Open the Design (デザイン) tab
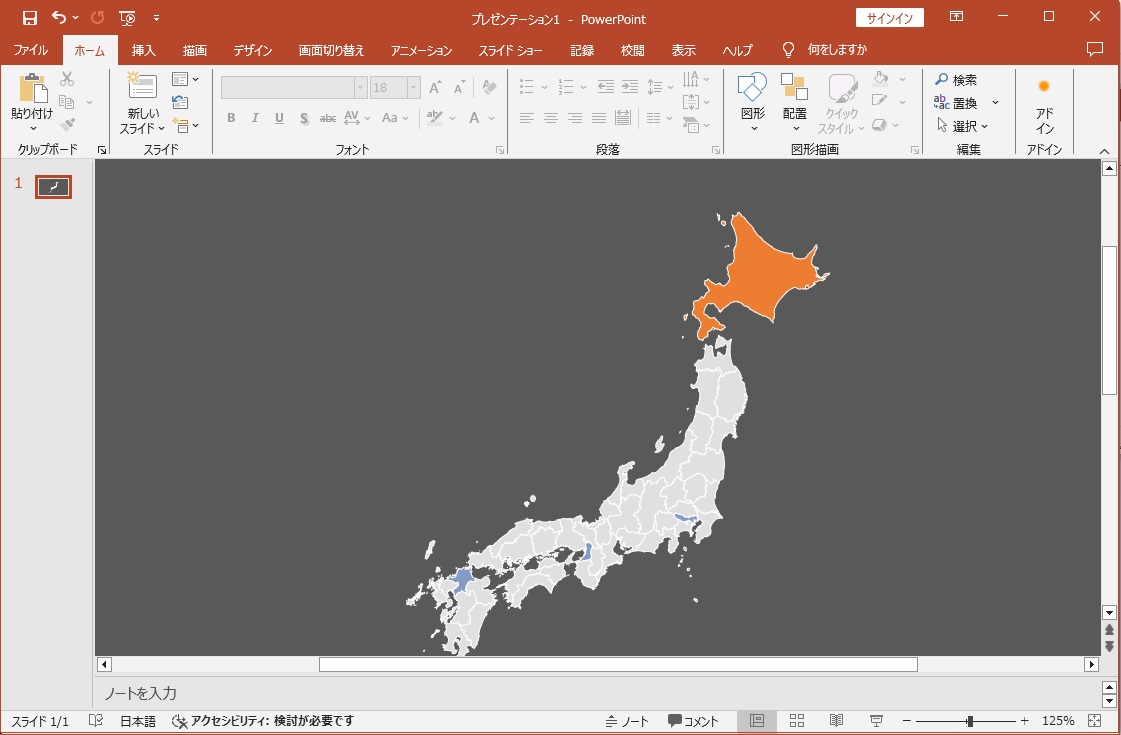 click(253, 50)
